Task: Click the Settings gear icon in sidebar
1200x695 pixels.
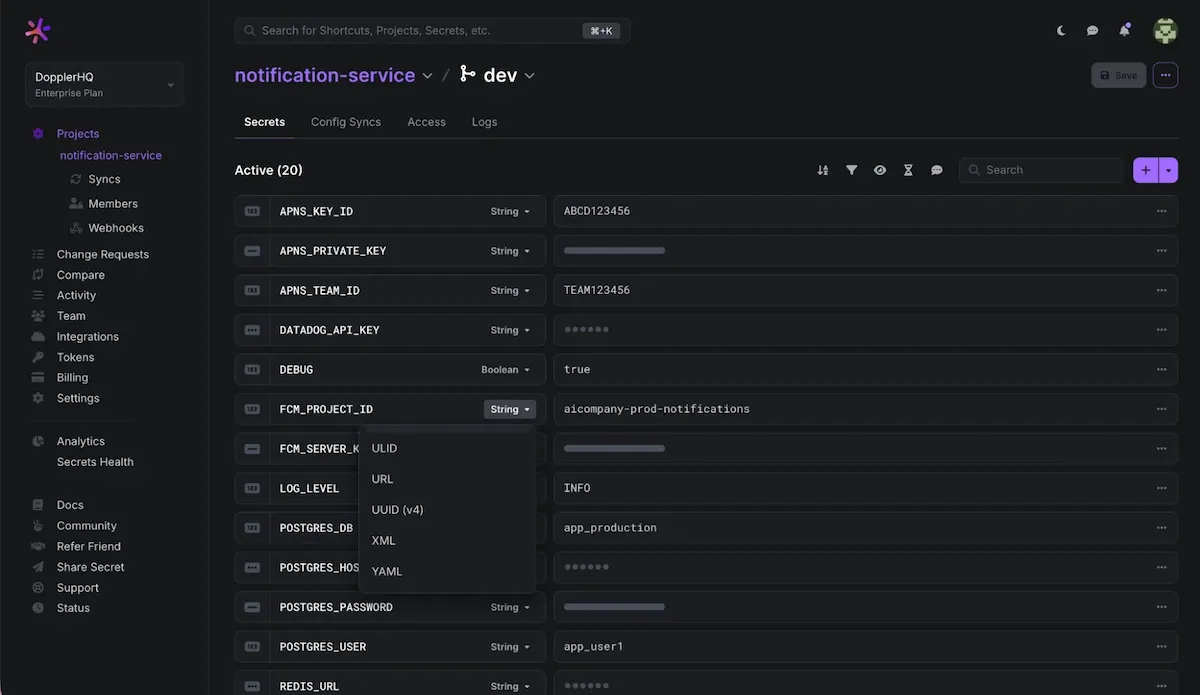Action: coord(38,398)
